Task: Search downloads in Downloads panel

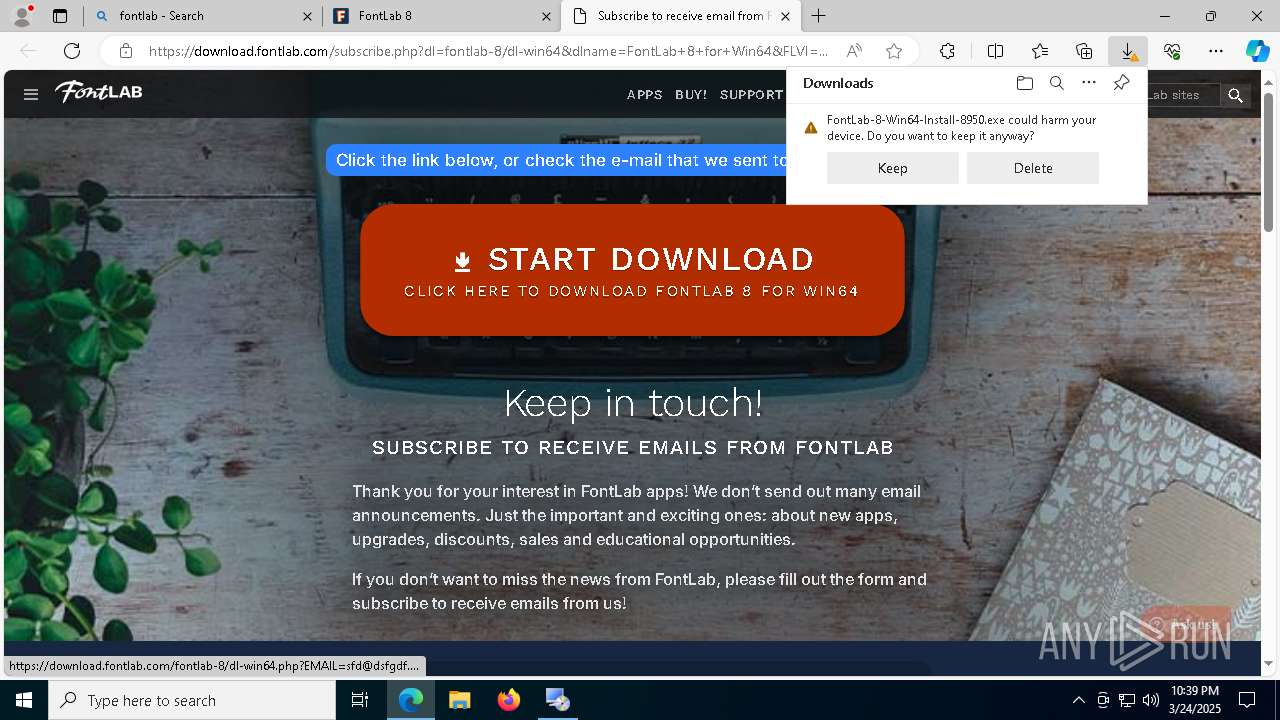Action: tap(1056, 83)
